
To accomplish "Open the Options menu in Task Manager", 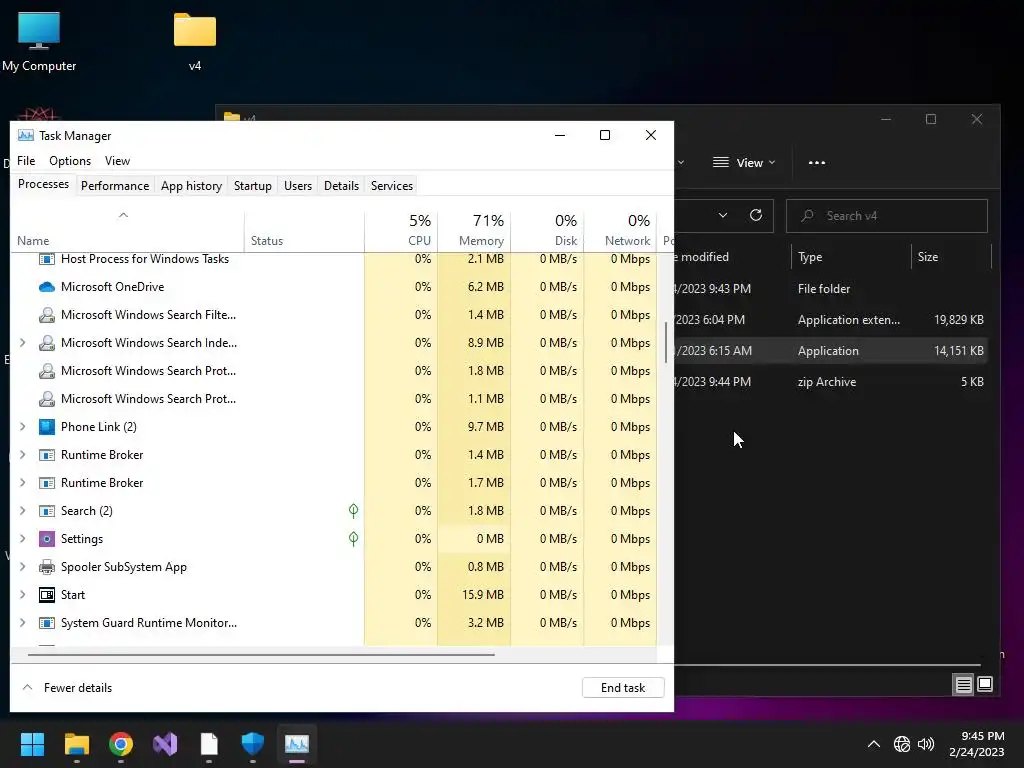I will point(70,161).
